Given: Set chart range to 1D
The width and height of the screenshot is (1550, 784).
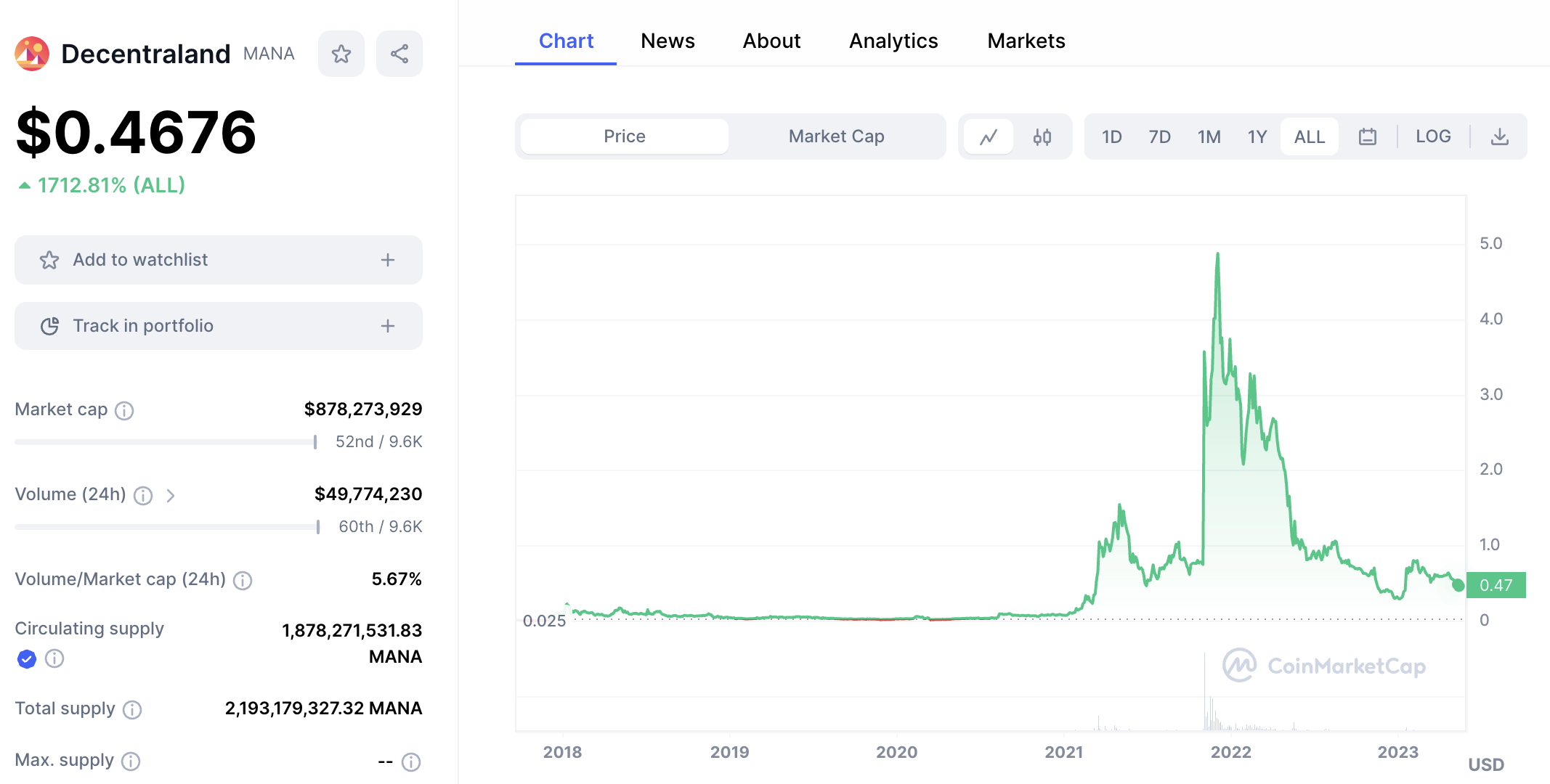Looking at the screenshot, I should 1112,136.
